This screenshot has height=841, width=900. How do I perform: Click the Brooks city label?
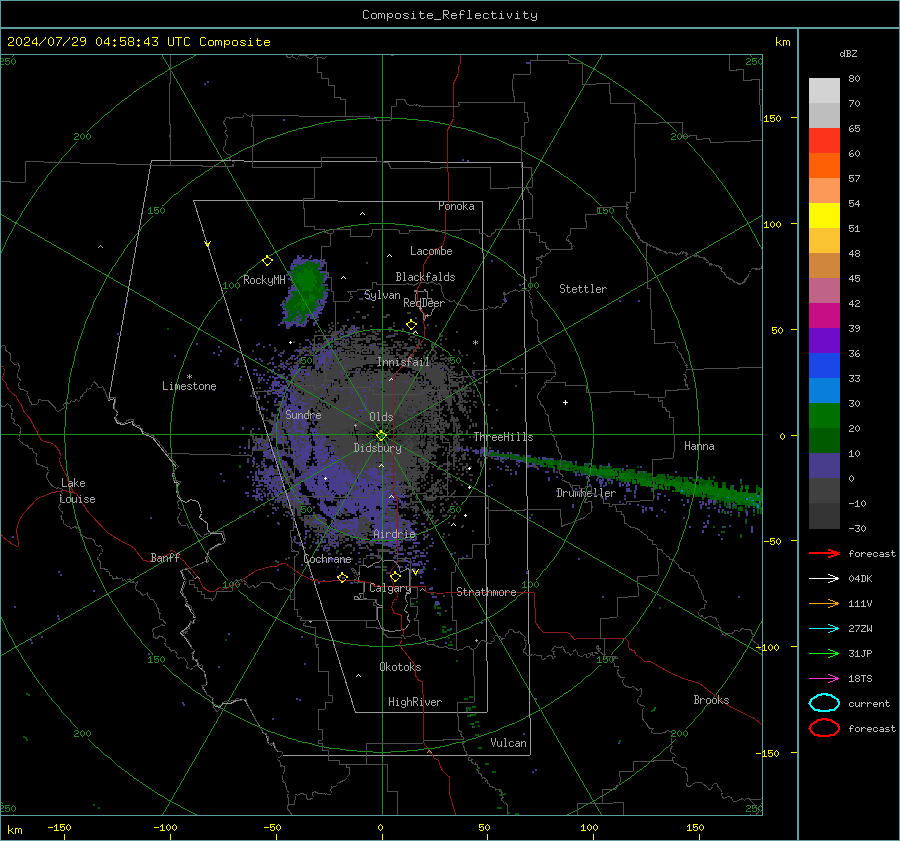(x=711, y=700)
